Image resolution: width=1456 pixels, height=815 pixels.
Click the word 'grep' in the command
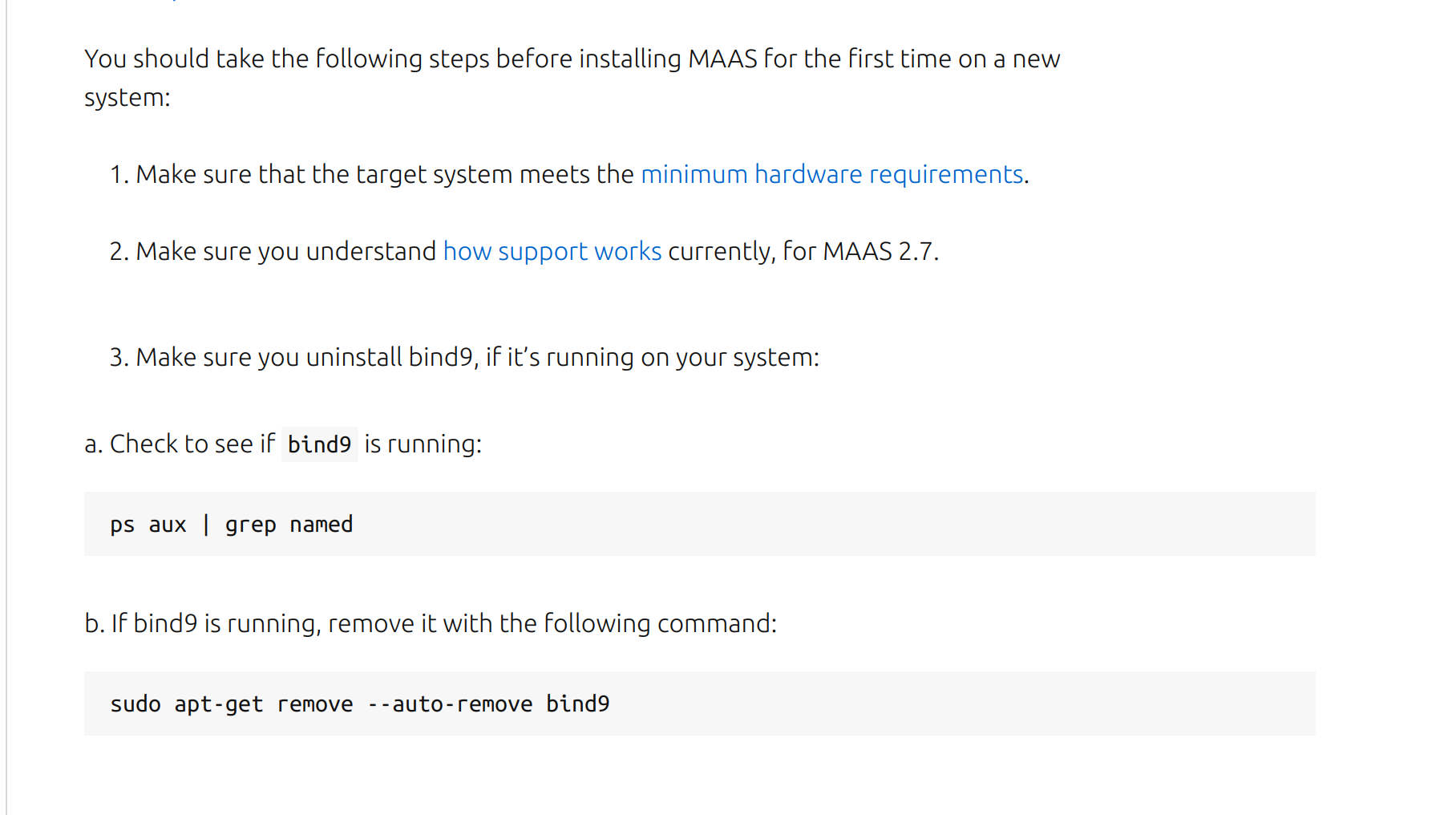click(x=250, y=525)
